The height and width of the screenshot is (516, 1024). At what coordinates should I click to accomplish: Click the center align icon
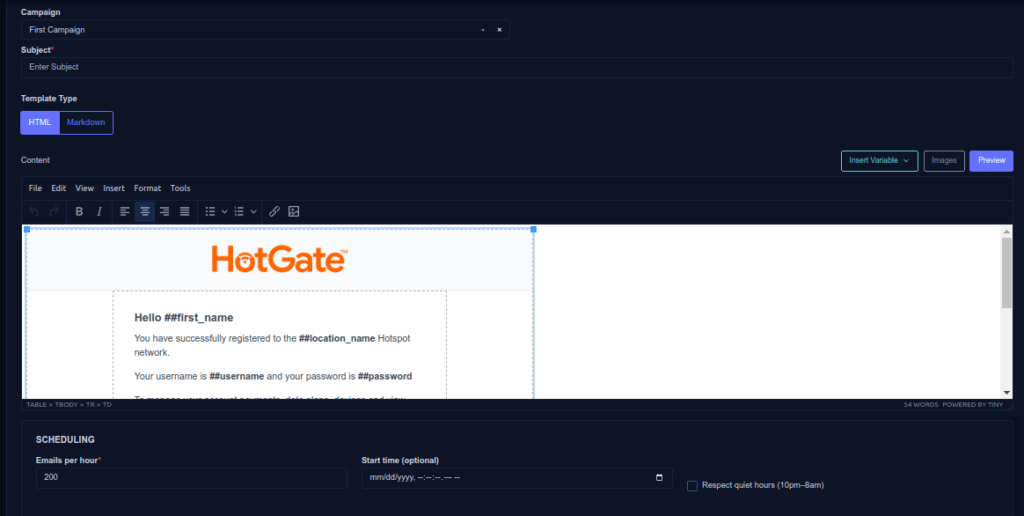(145, 212)
